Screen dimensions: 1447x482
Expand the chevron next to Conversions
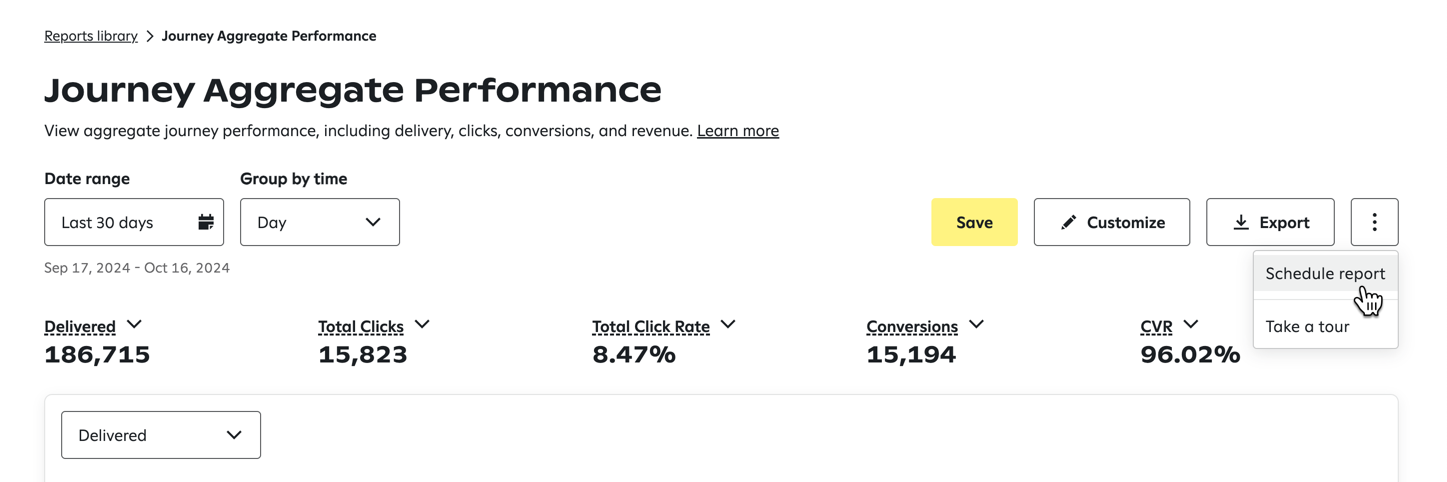pyautogui.click(x=976, y=324)
